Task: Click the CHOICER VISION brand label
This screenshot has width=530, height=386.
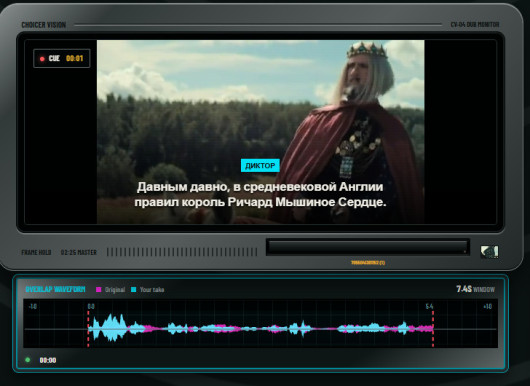Action: tap(44, 25)
